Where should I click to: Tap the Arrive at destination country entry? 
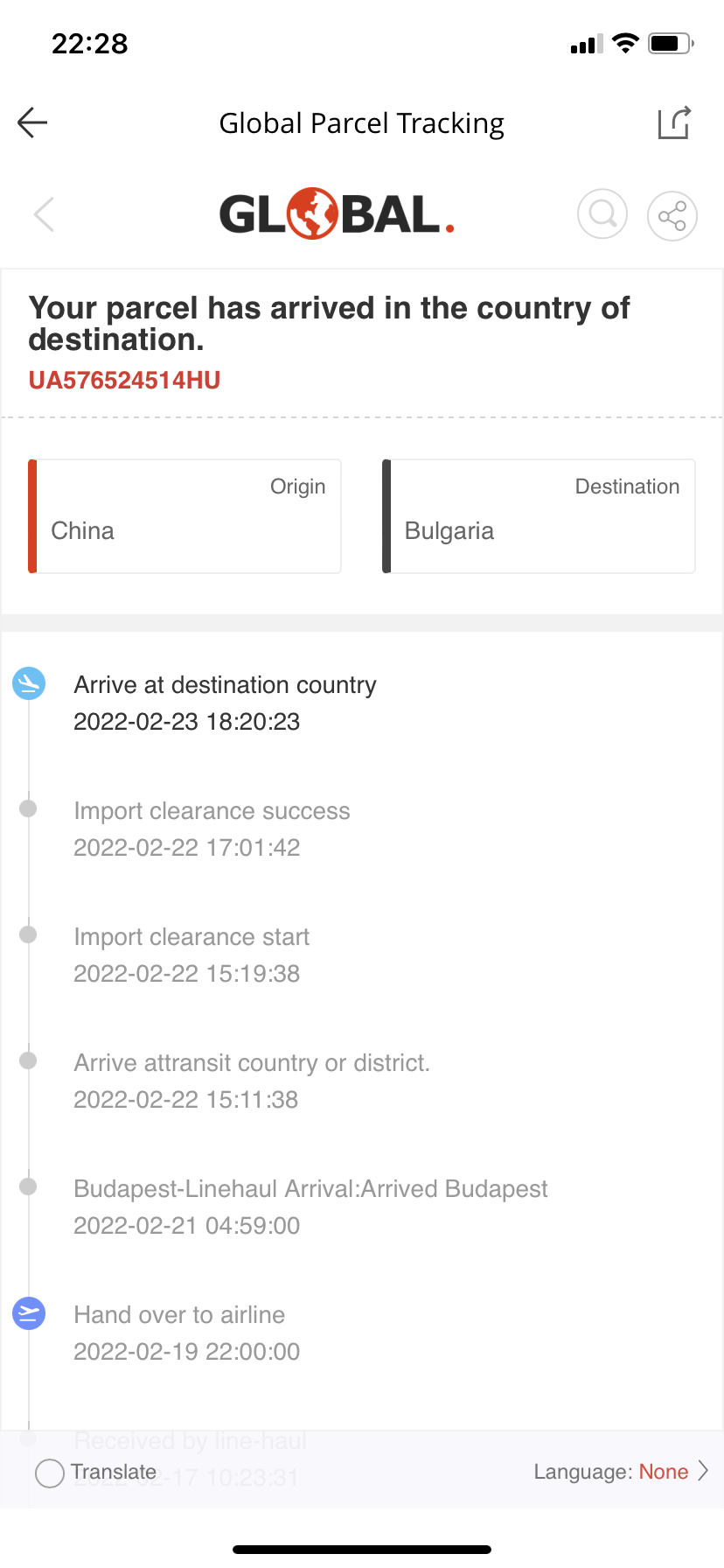click(x=225, y=703)
